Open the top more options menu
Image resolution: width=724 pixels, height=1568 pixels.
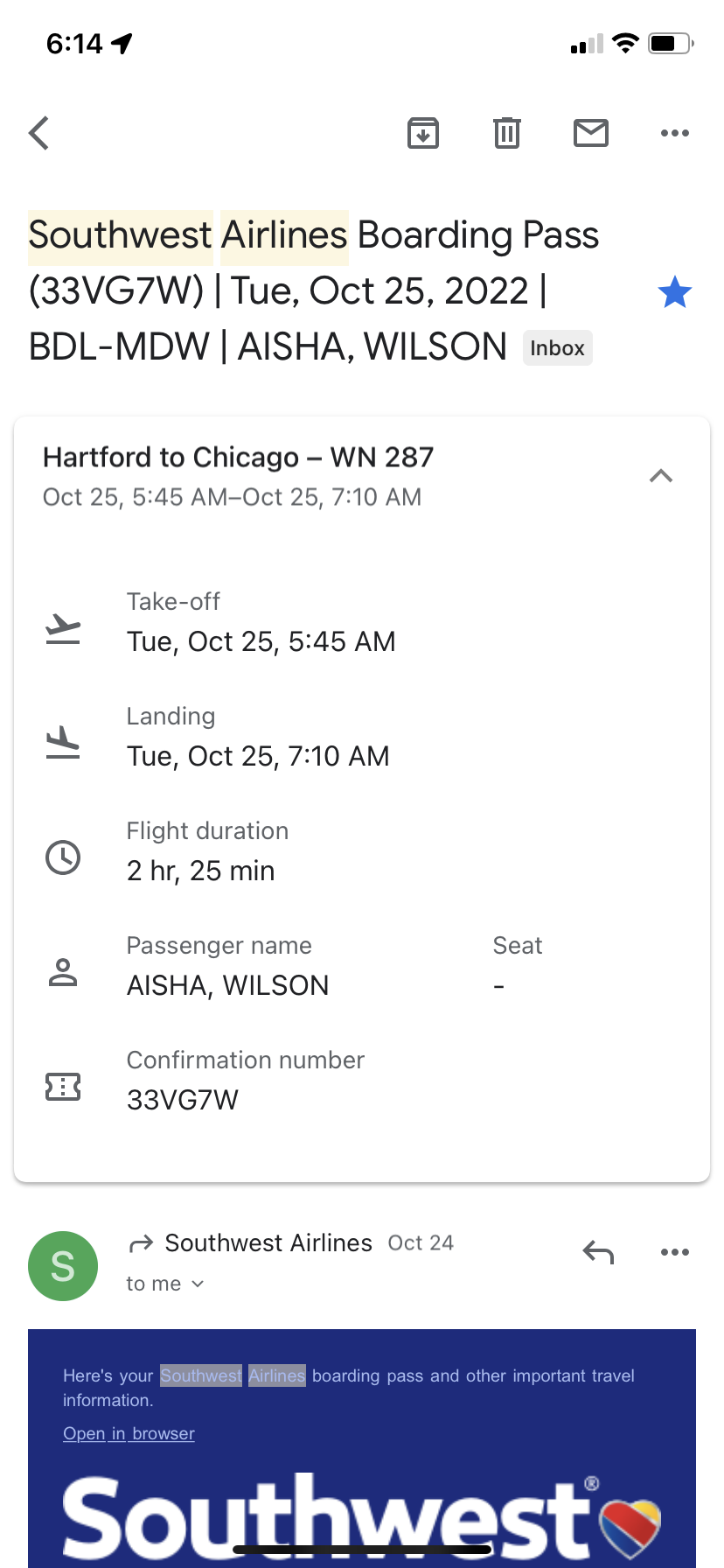(x=675, y=134)
